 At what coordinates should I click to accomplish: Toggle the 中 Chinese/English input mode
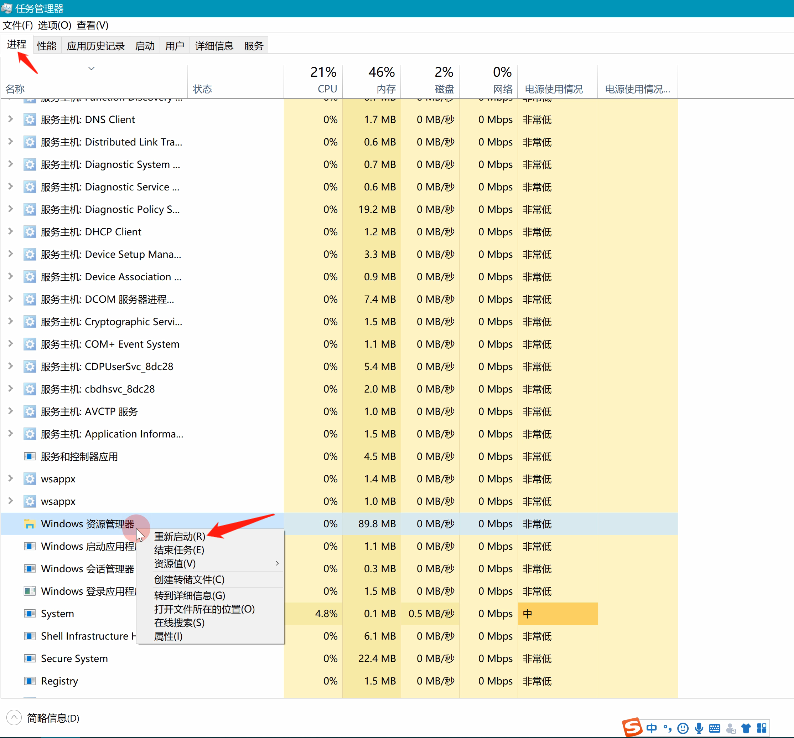tap(652, 728)
